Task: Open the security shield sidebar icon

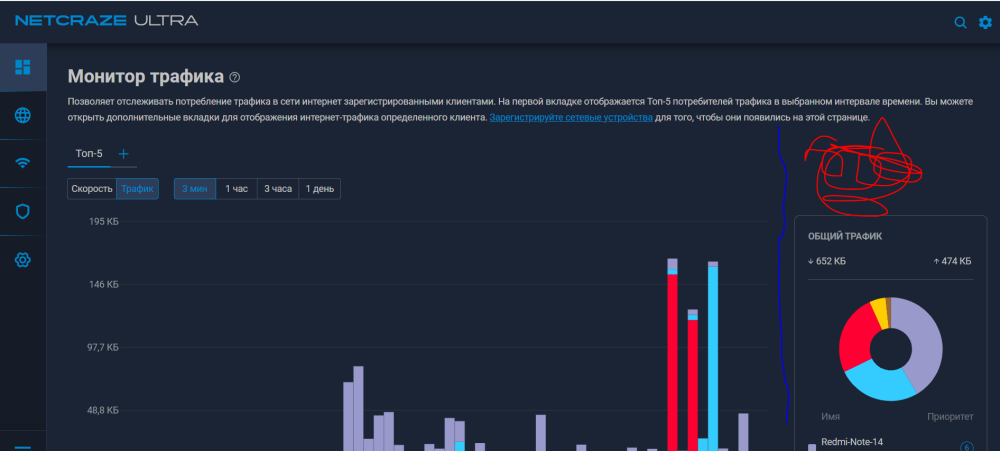Action: [23, 212]
